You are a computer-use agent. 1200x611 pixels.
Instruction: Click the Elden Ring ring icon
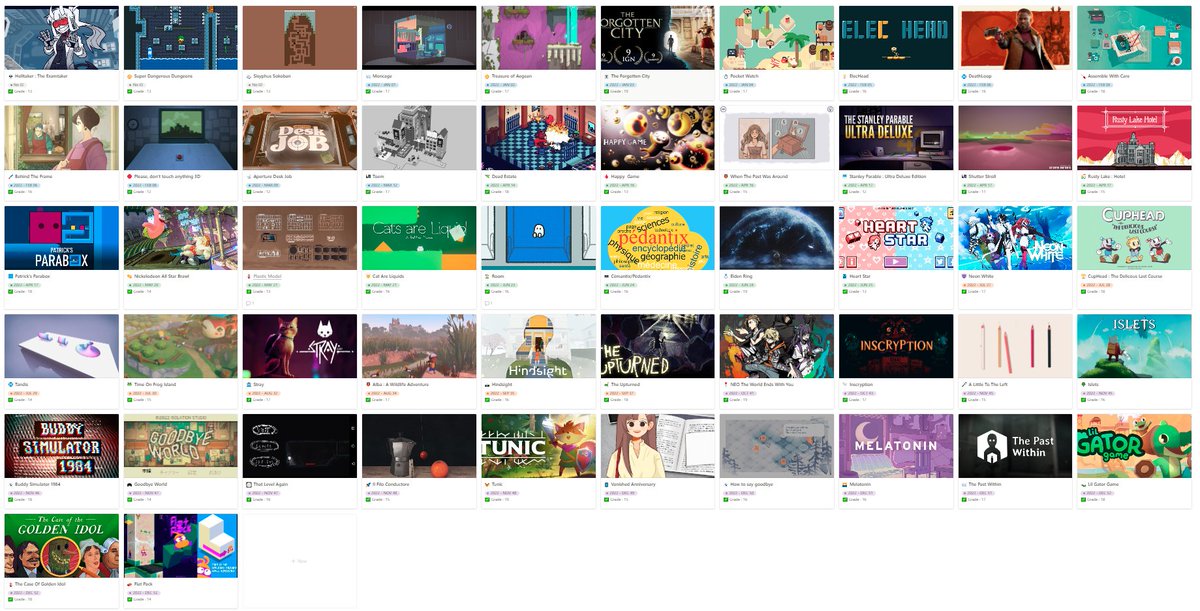point(725,276)
